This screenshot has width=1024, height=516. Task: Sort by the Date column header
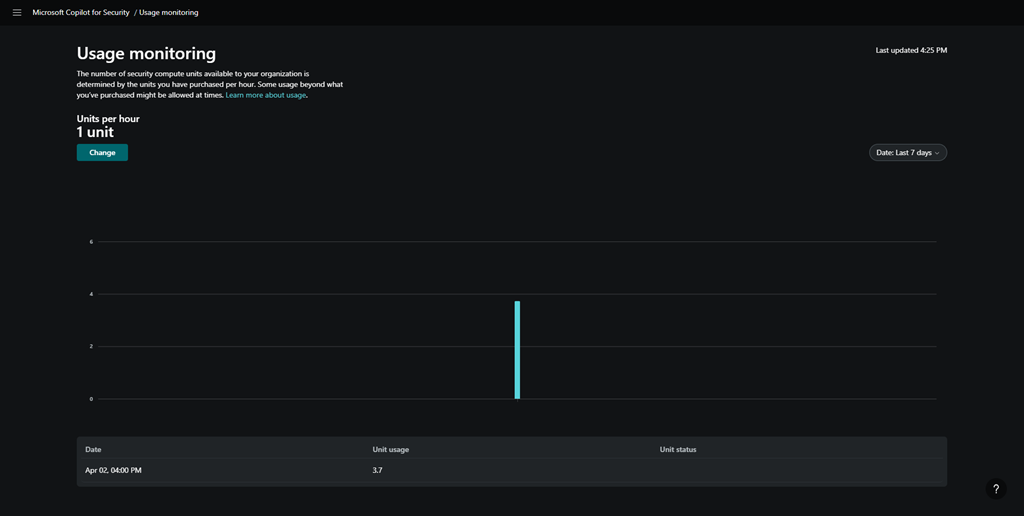click(x=93, y=449)
